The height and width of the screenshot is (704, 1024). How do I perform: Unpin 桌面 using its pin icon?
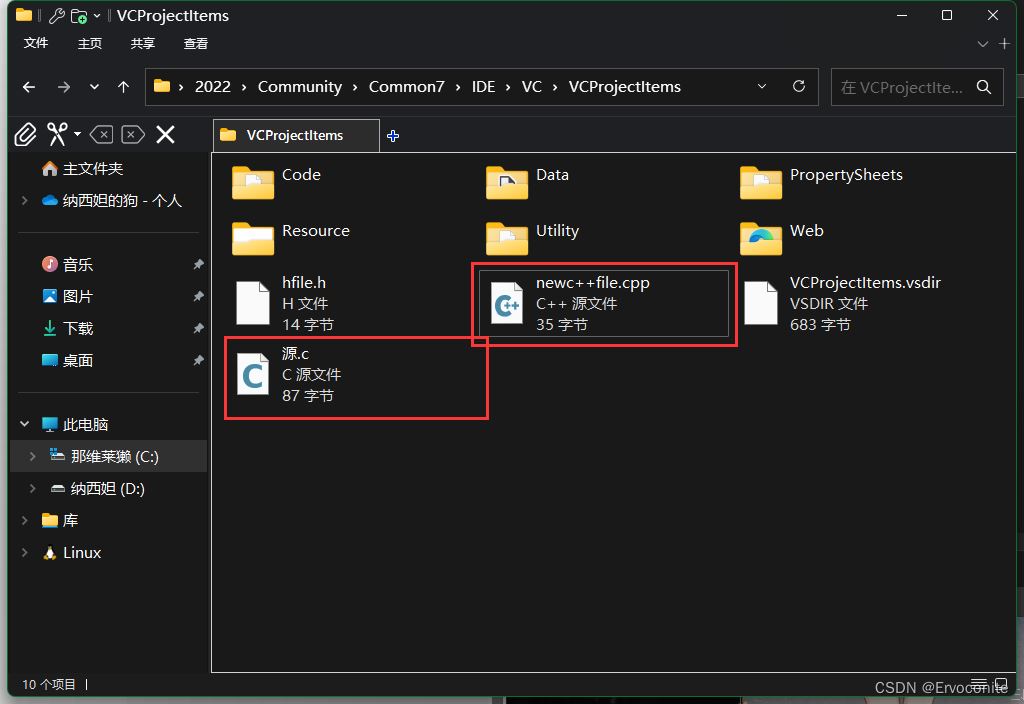point(198,360)
